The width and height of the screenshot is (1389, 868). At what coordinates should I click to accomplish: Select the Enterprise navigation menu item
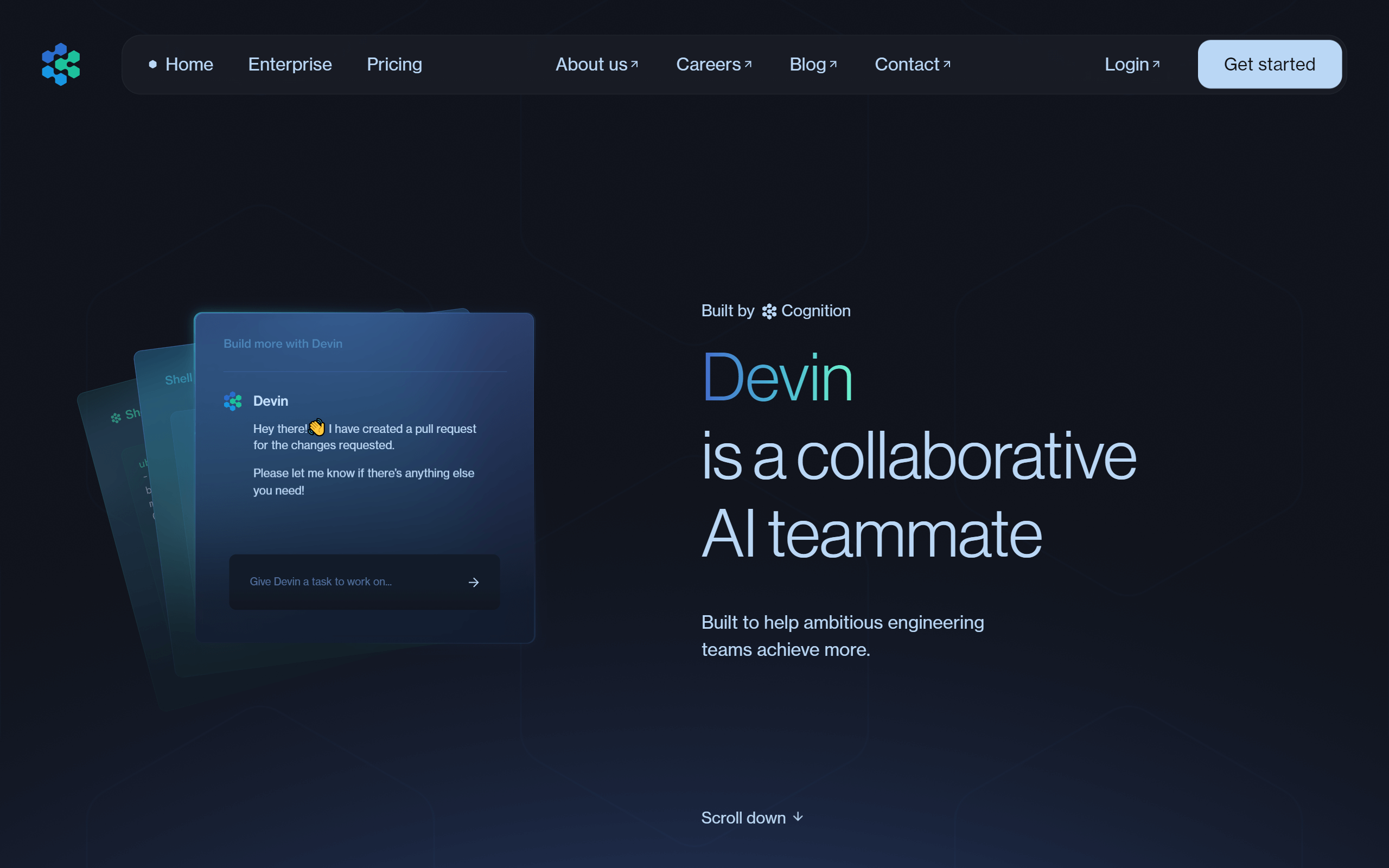coord(290,64)
